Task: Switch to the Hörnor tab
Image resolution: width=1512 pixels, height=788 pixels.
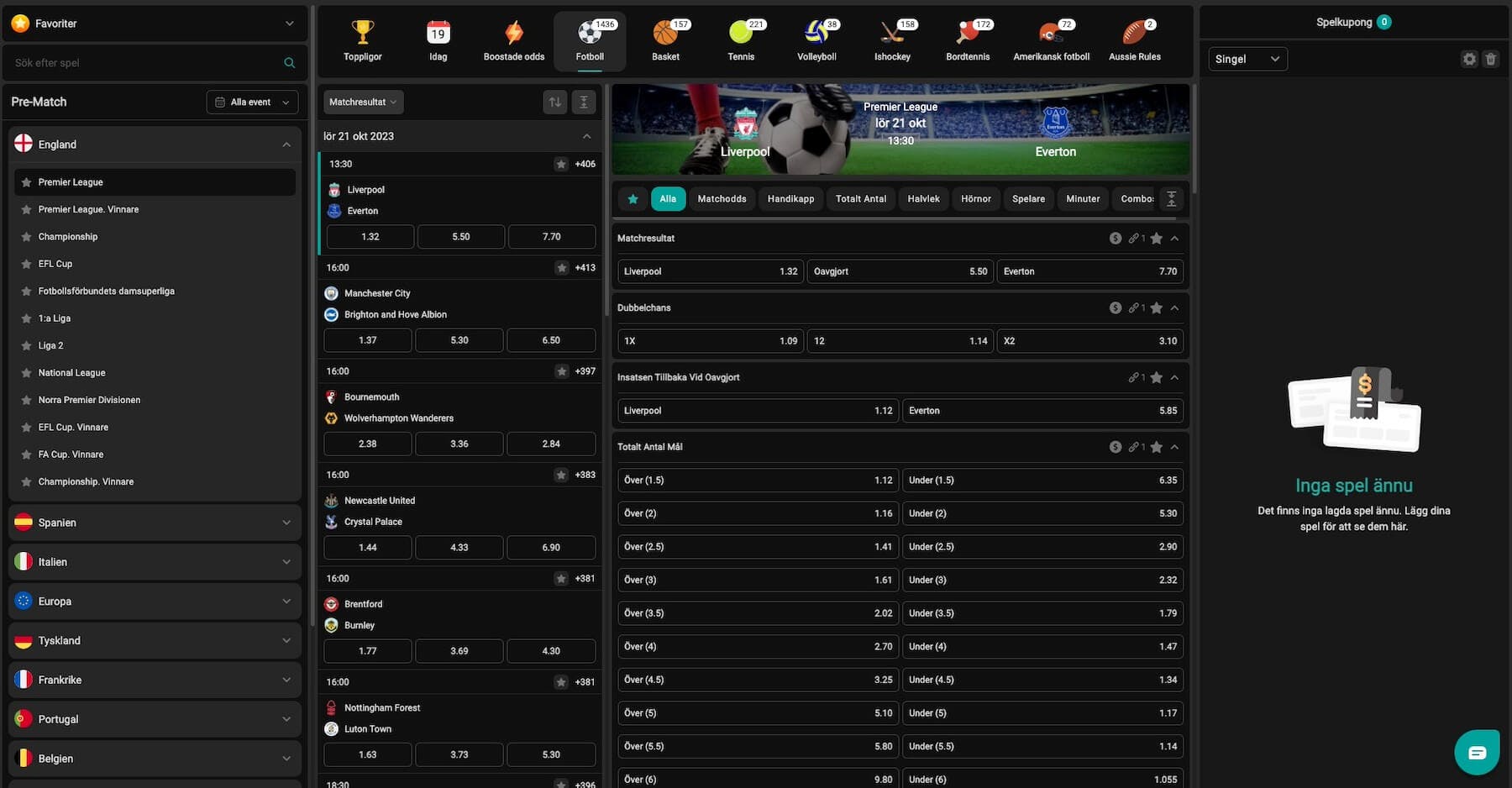Action: [976, 199]
